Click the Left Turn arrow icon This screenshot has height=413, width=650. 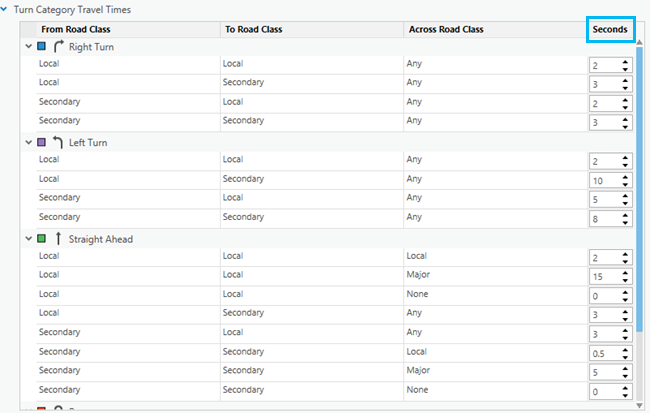(x=58, y=142)
